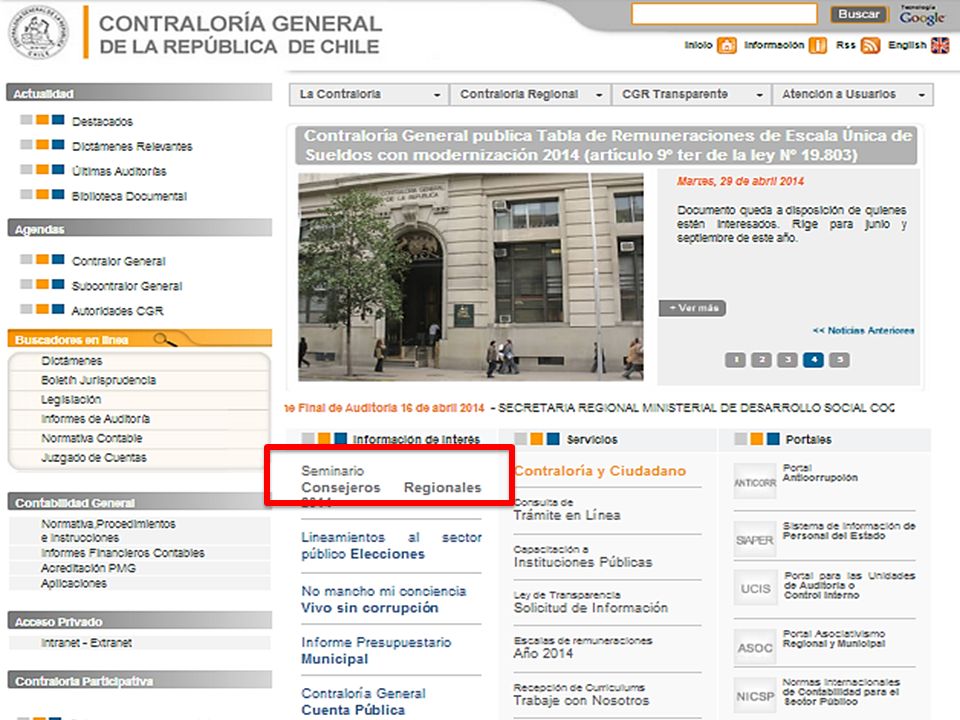
Task: Click the Ver más button
Action: [x=692, y=307]
